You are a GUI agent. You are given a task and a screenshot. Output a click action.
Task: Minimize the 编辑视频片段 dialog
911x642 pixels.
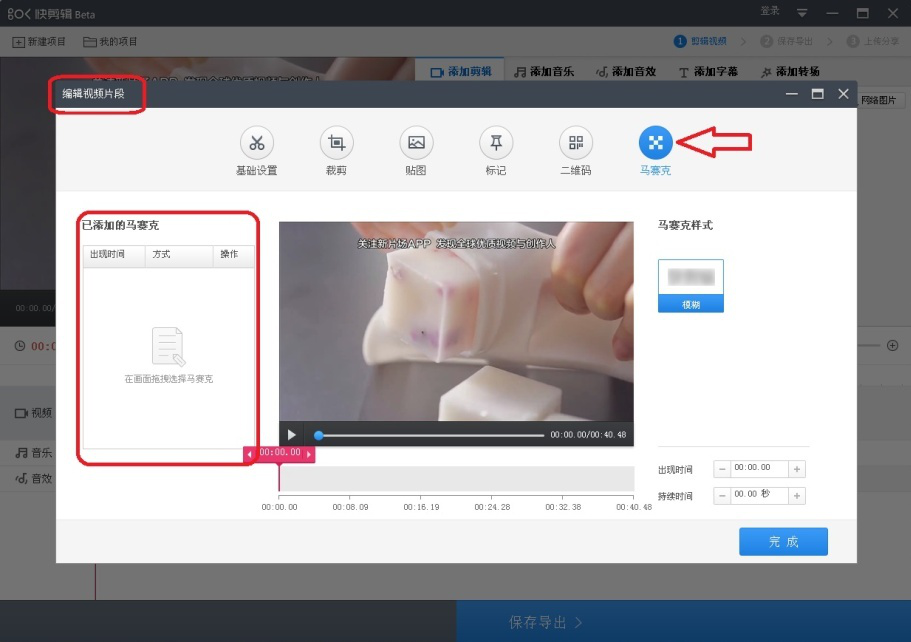[x=791, y=94]
